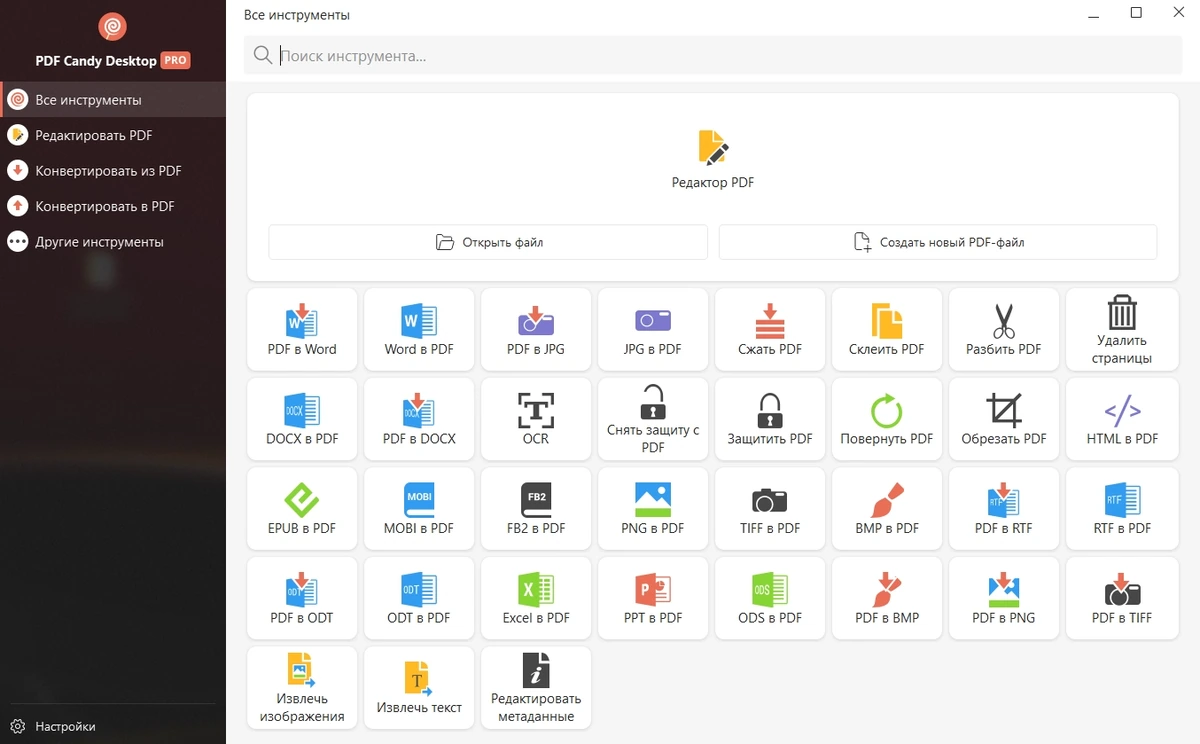Select the Извлечь текст tool
1200x744 pixels.
click(x=419, y=688)
